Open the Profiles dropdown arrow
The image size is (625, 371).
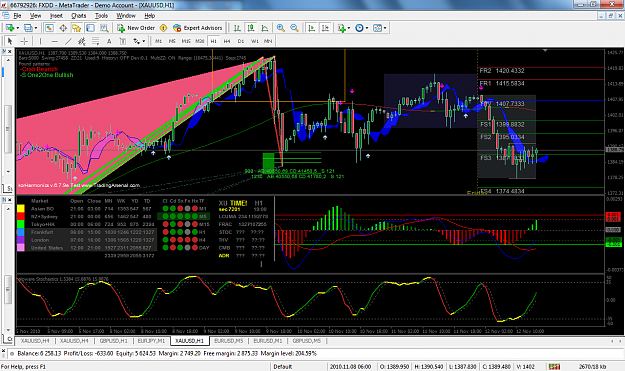pyautogui.click(x=35, y=28)
